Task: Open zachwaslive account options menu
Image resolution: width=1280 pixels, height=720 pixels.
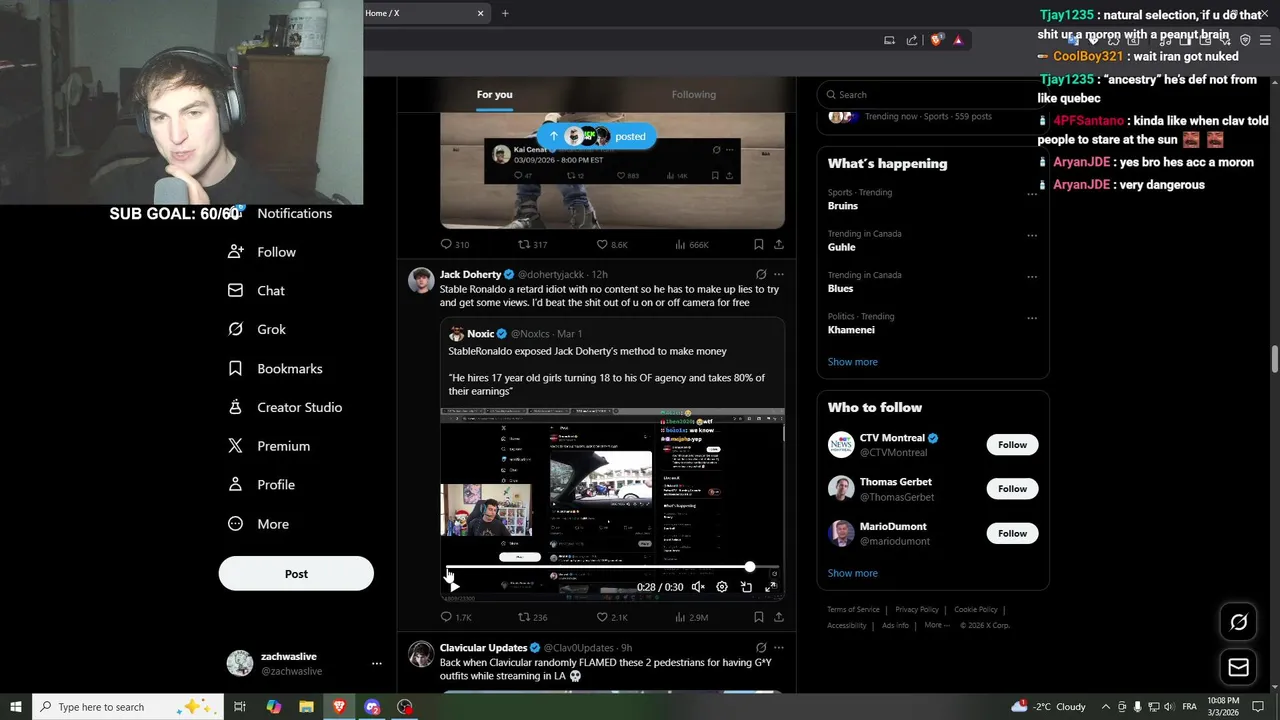Action: [x=376, y=663]
